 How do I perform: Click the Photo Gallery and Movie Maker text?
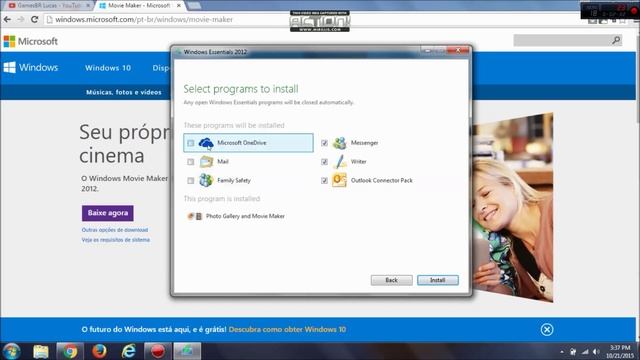click(245, 216)
